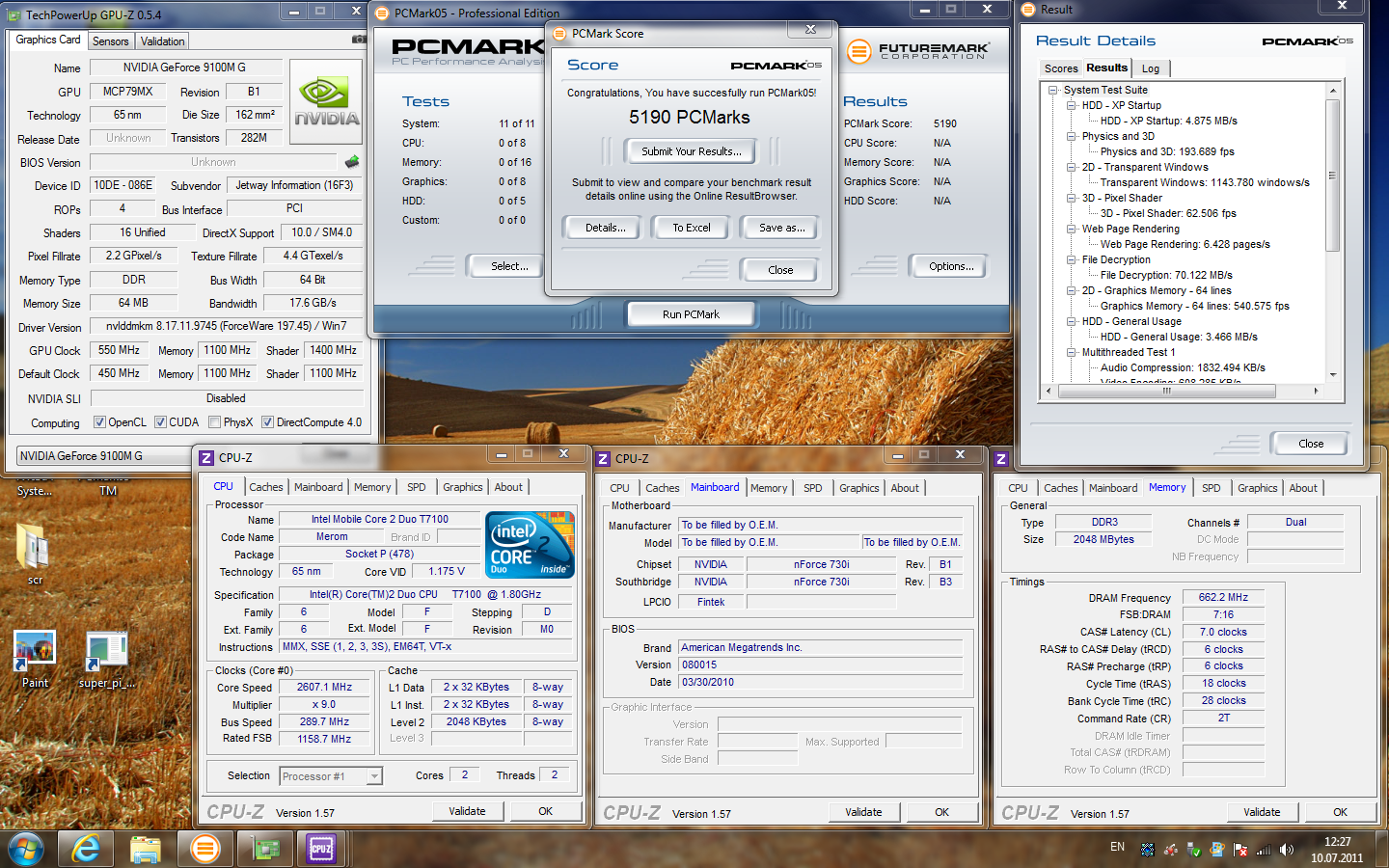This screenshot has height=868, width=1389.
Task: Open Details in the PCMark Score dialog
Action: point(605,228)
